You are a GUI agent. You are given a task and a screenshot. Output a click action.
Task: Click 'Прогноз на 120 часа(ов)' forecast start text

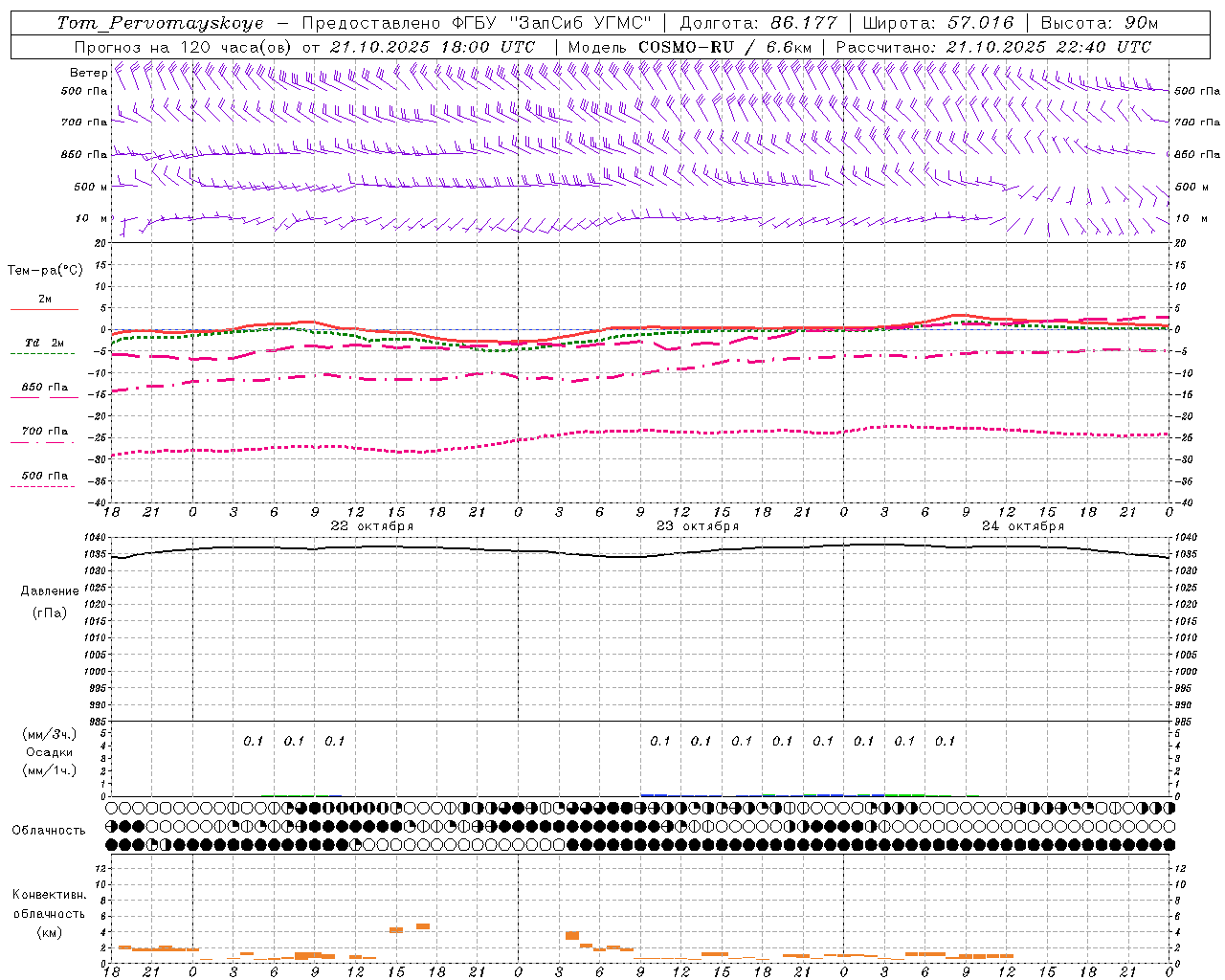(x=184, y=47)
